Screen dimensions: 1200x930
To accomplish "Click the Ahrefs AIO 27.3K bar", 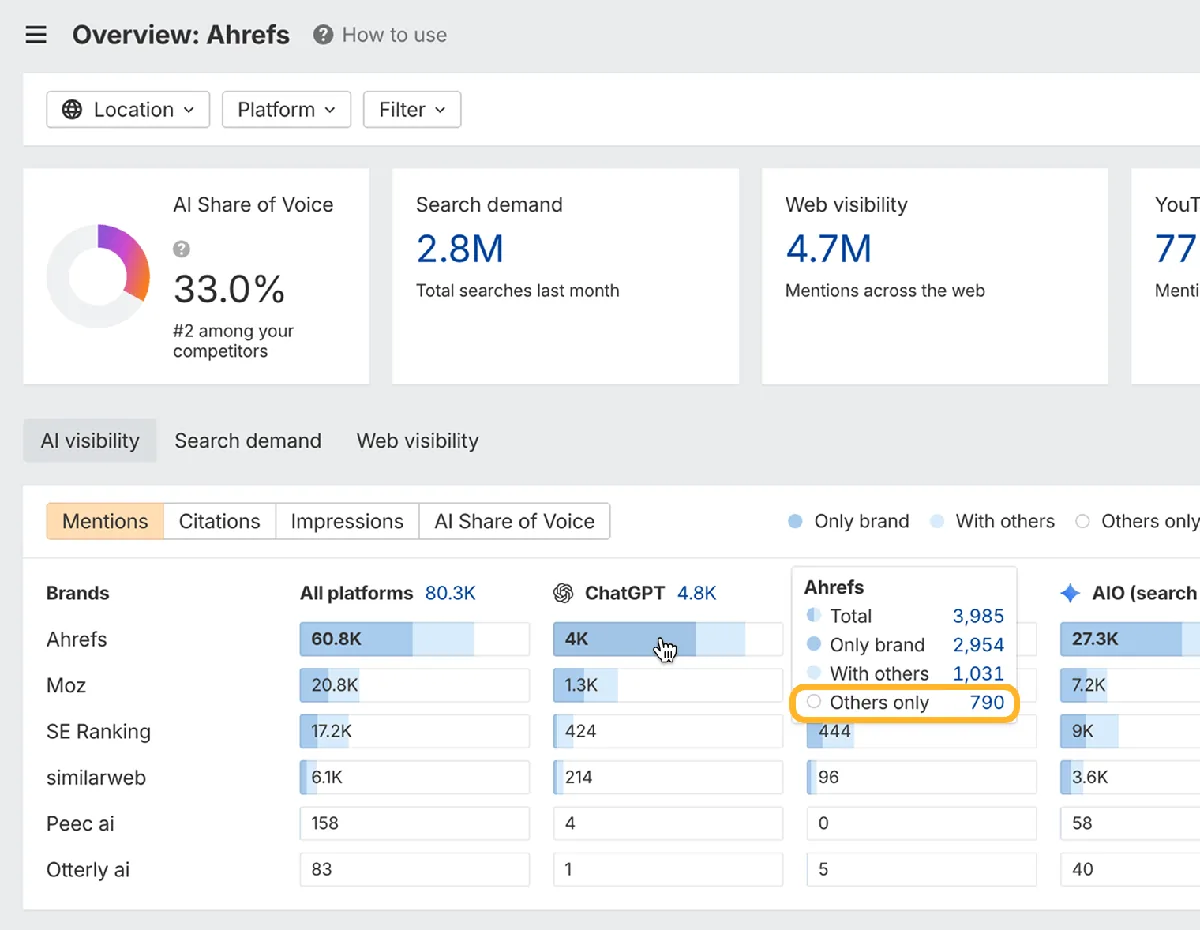I will click(x=1130, y=639).
